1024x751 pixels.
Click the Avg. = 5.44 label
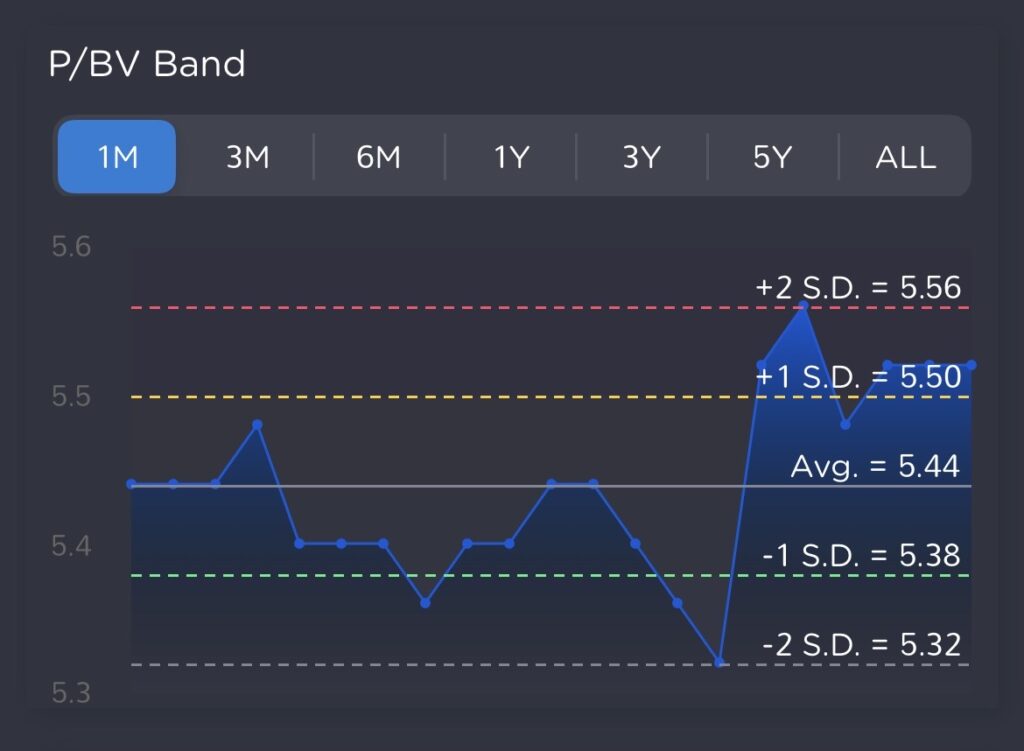pyautogui.click(x=875, y=466)
